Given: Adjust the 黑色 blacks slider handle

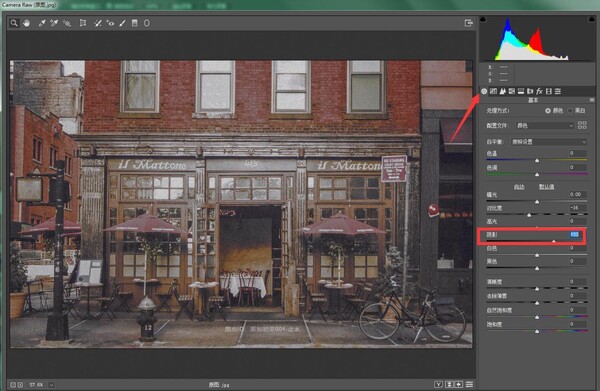Looking at the screenshot, I should (x=537, y=269).
